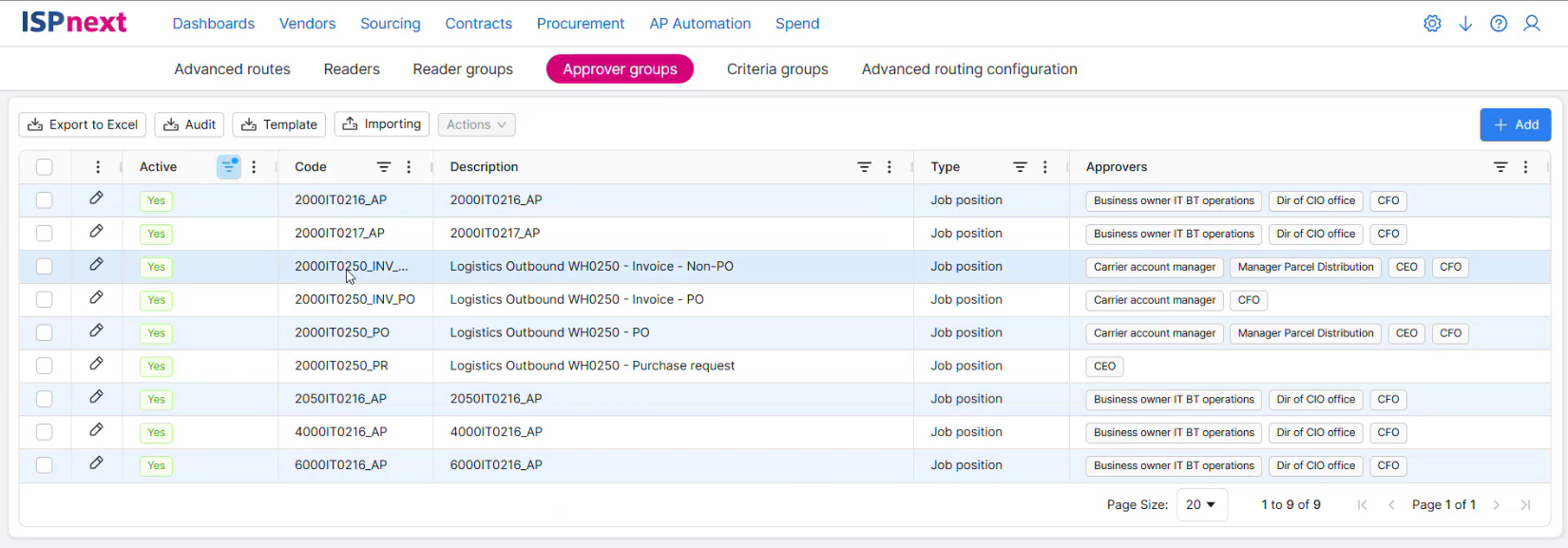Open the help question mark icon
The height and width of the screenshot is (548, 1568).
[x=1499, y=24]
